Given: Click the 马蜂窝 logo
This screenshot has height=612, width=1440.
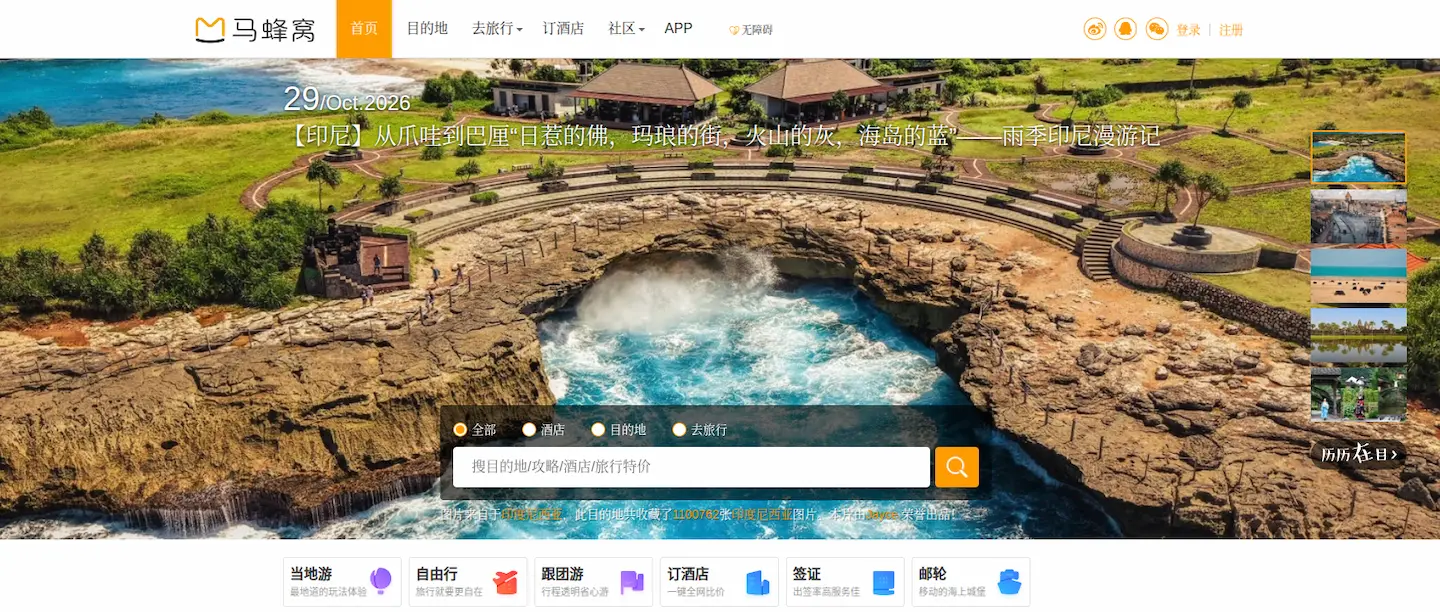Looking at the screenshot, I should click(255, 30).
